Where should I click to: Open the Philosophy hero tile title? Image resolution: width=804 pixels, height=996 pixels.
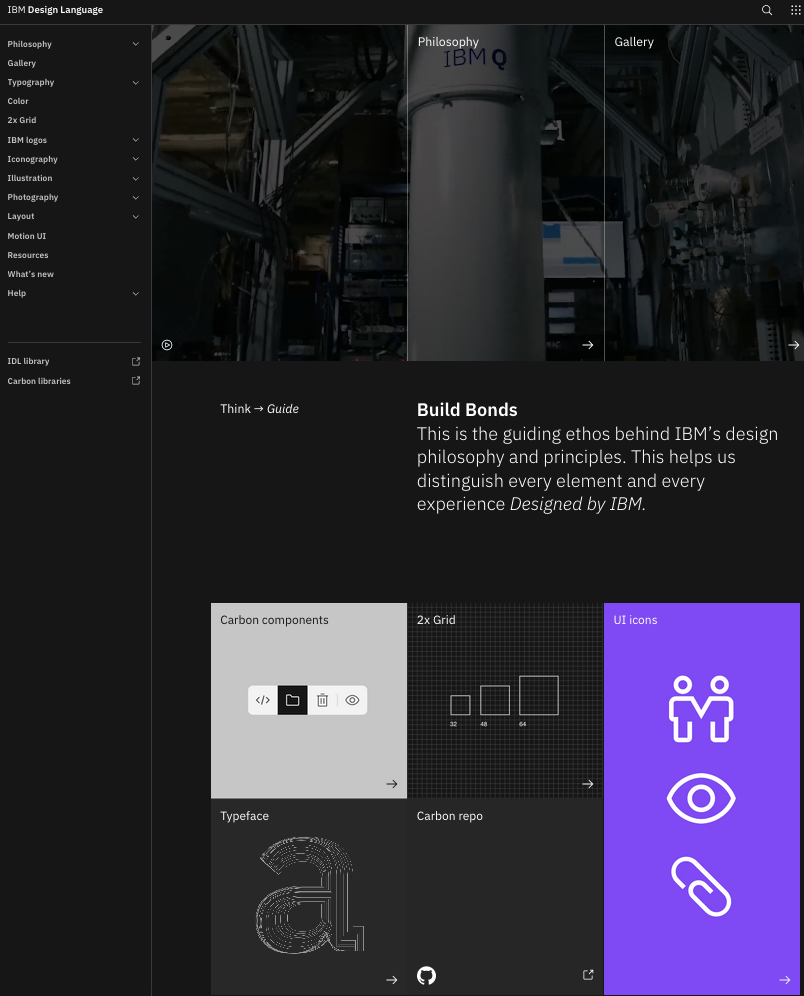tap(448, 42)
